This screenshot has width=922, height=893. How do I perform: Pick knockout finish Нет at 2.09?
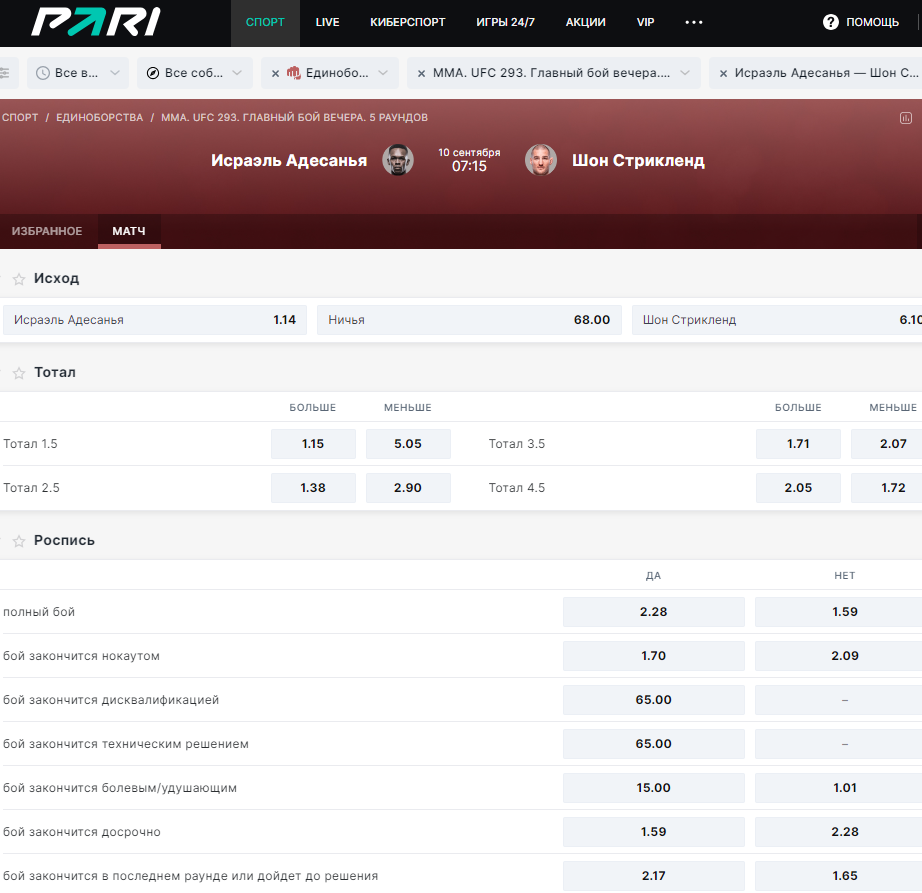tap(839, 656)
